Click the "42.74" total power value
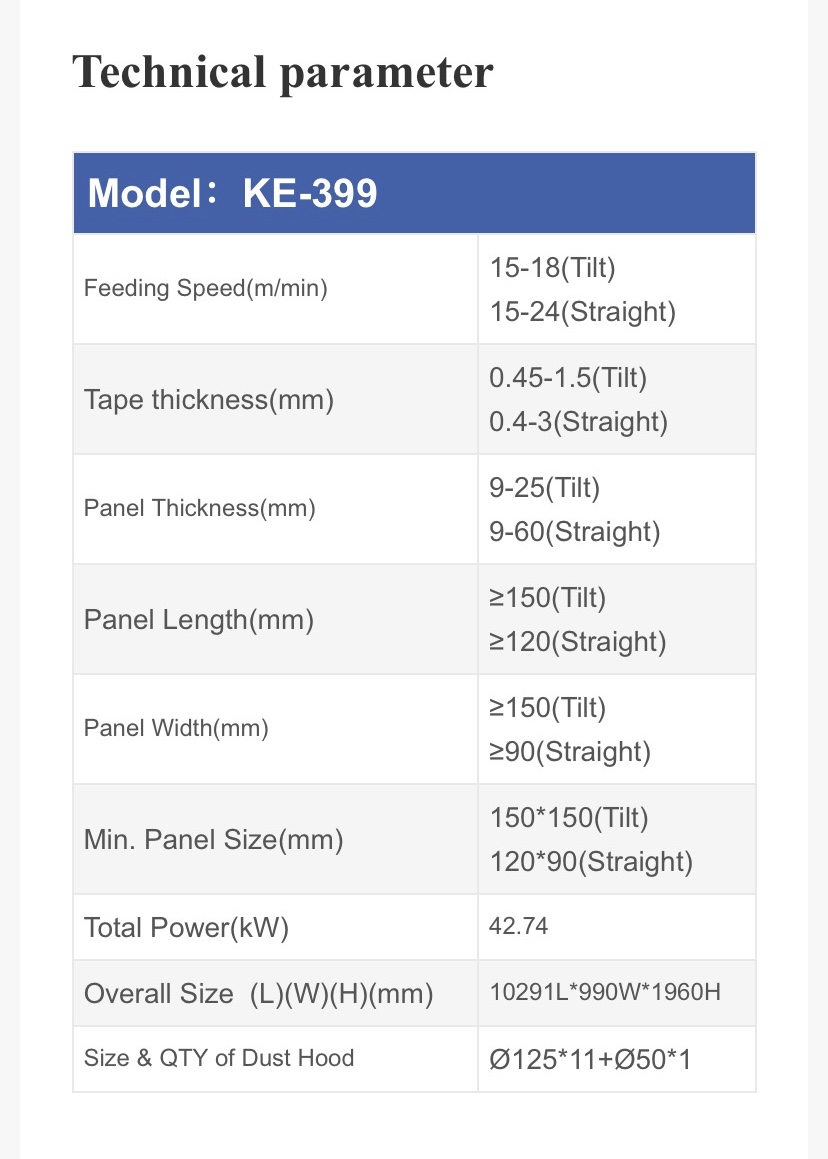This screenshot has width=828, height=1159. point(519,926)
